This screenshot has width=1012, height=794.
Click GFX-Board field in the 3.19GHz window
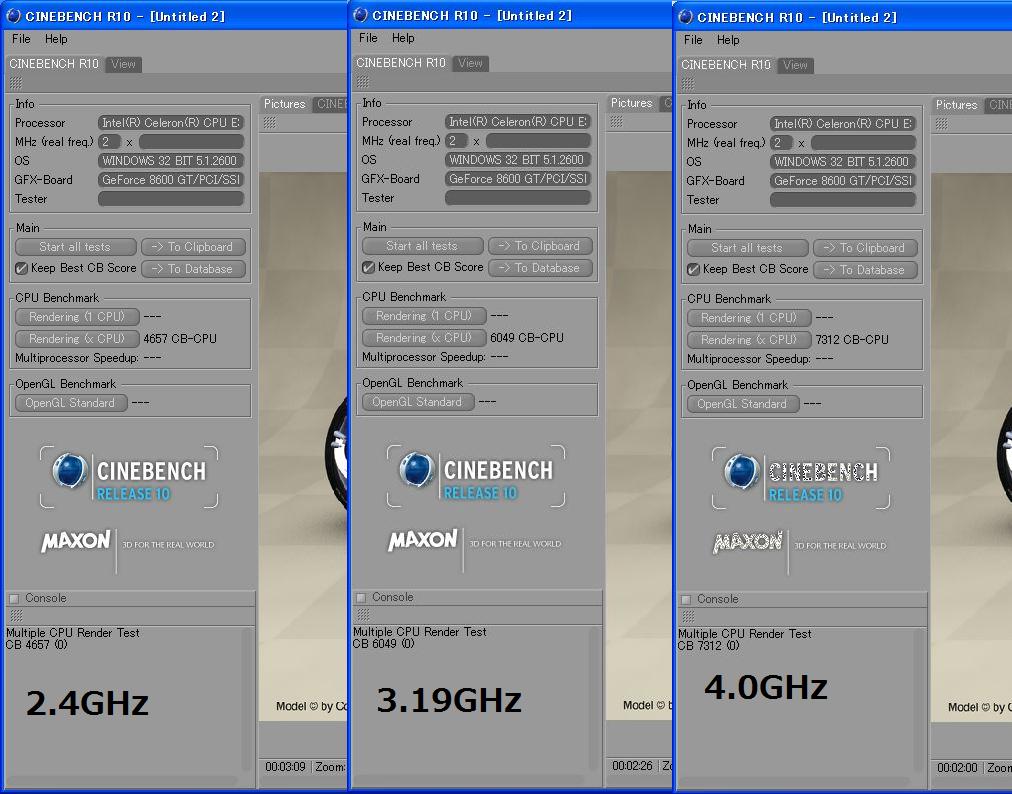(x=518, y=179)
